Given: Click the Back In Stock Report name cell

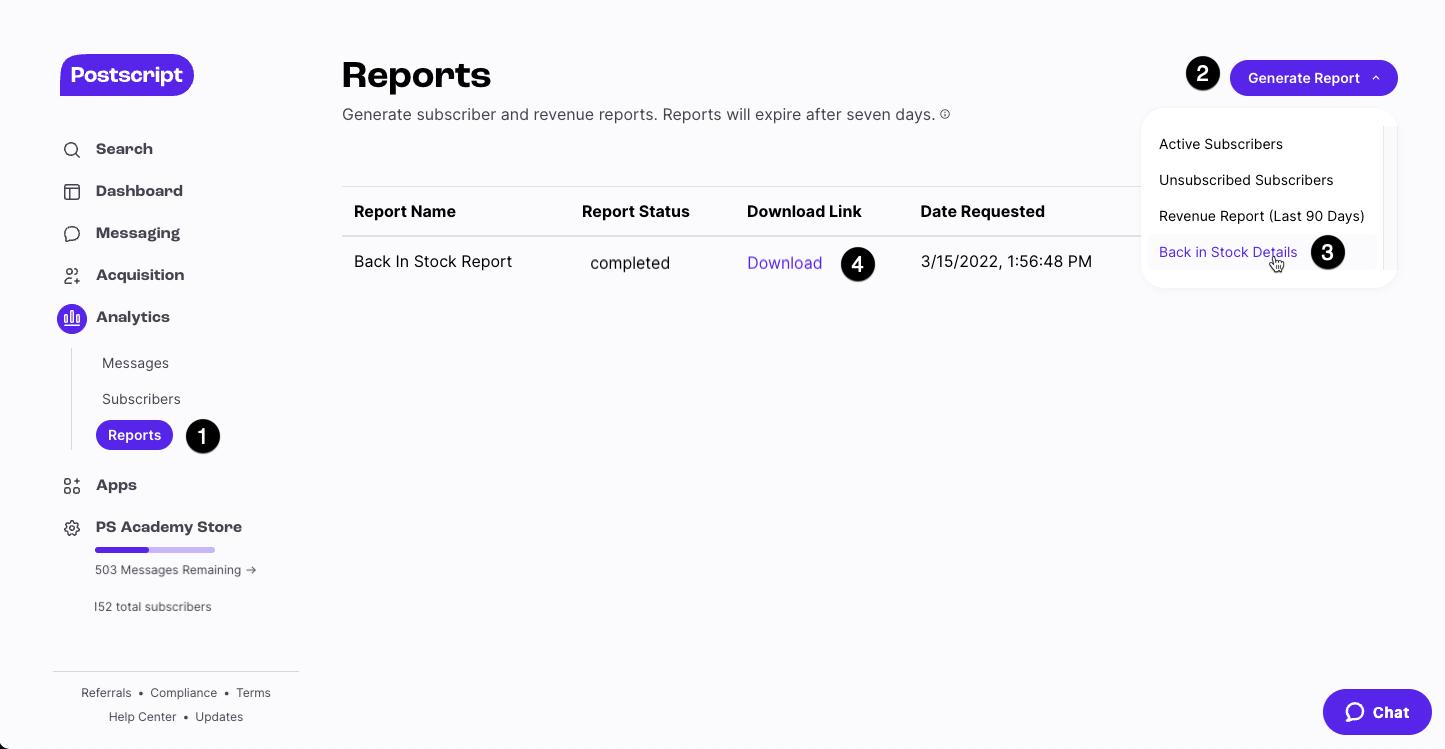Looking at the screenshot, I should [x=433, y=262].
